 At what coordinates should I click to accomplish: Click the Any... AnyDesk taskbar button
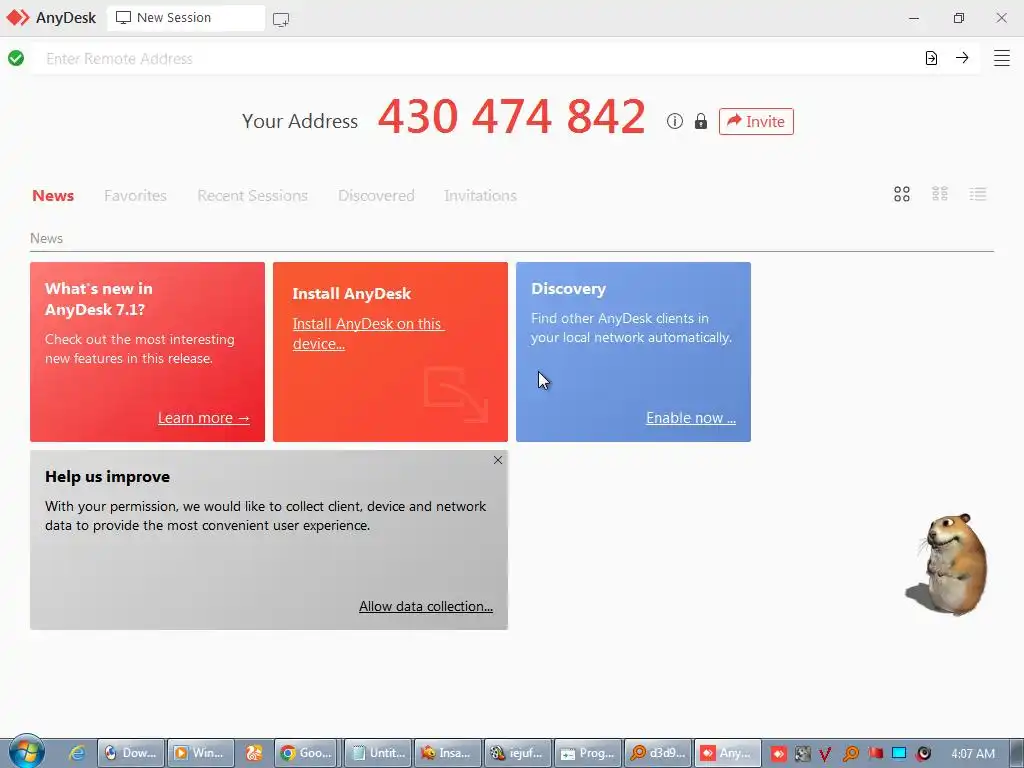pyautogui.click(x=728, y=753)
